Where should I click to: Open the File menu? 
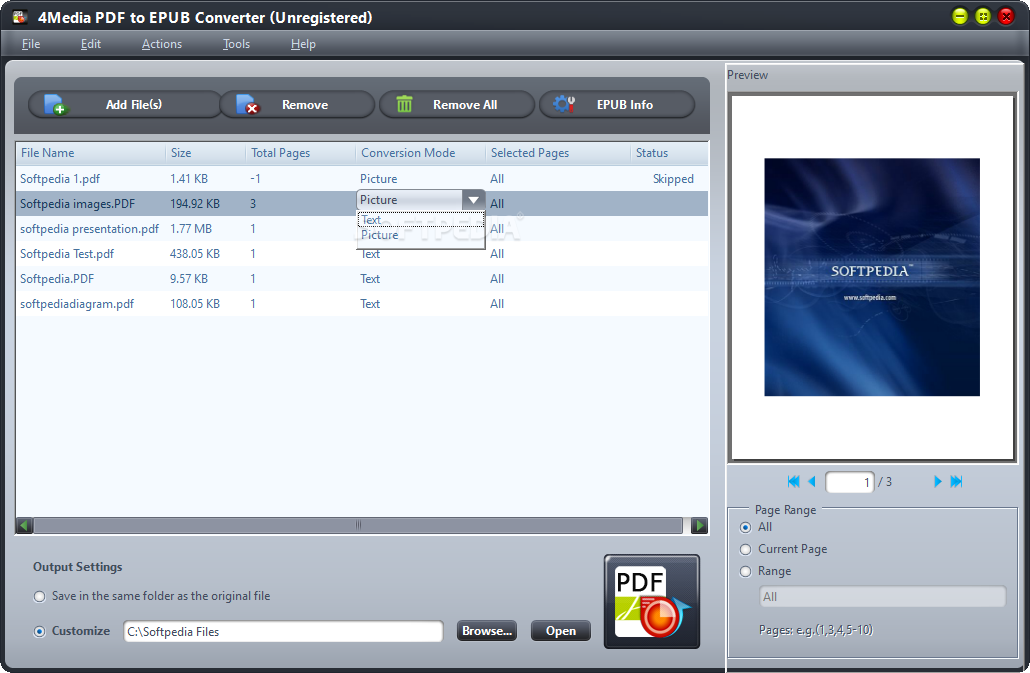pos(31,44)
